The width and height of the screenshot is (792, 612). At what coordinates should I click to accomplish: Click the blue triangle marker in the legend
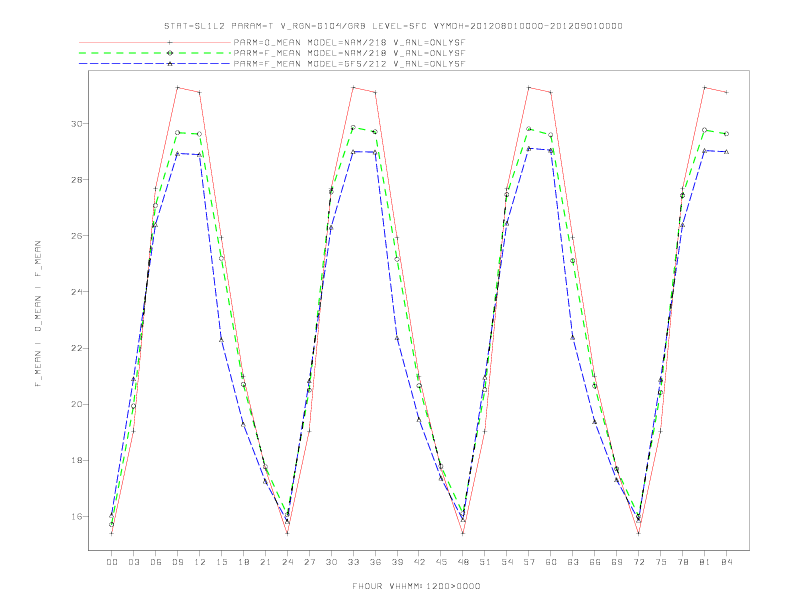click(170, 64)
